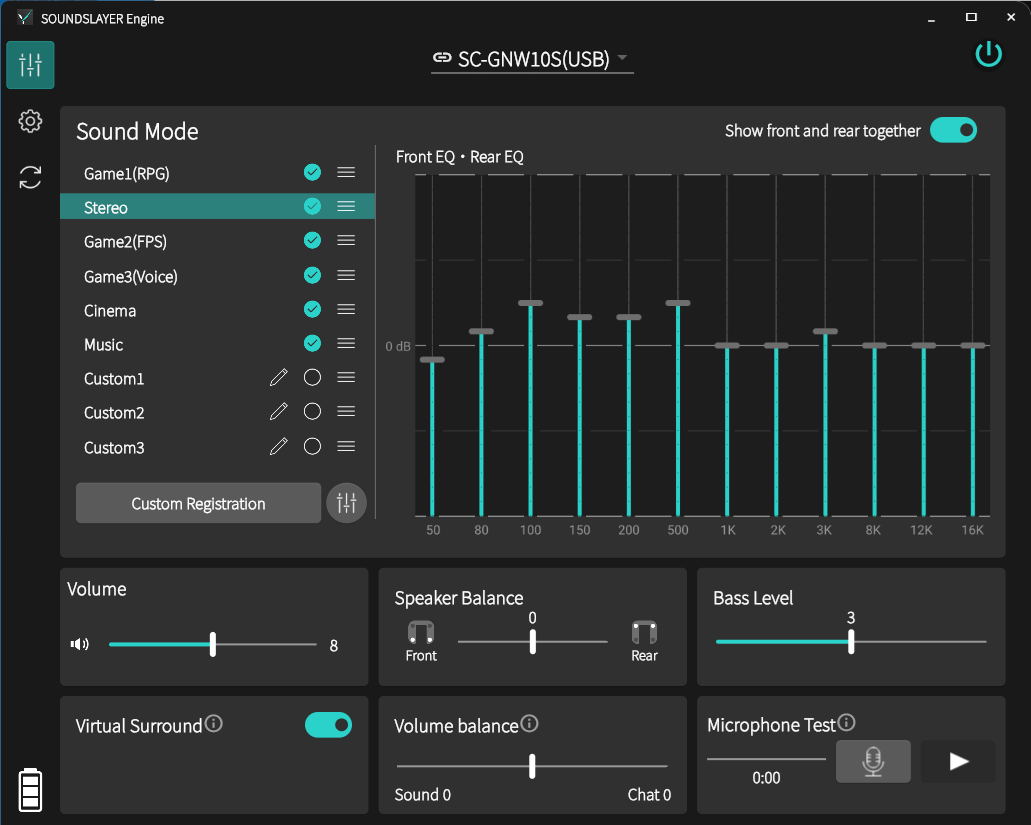Mute audio using the speaker icon

click(x=79, y=644)
